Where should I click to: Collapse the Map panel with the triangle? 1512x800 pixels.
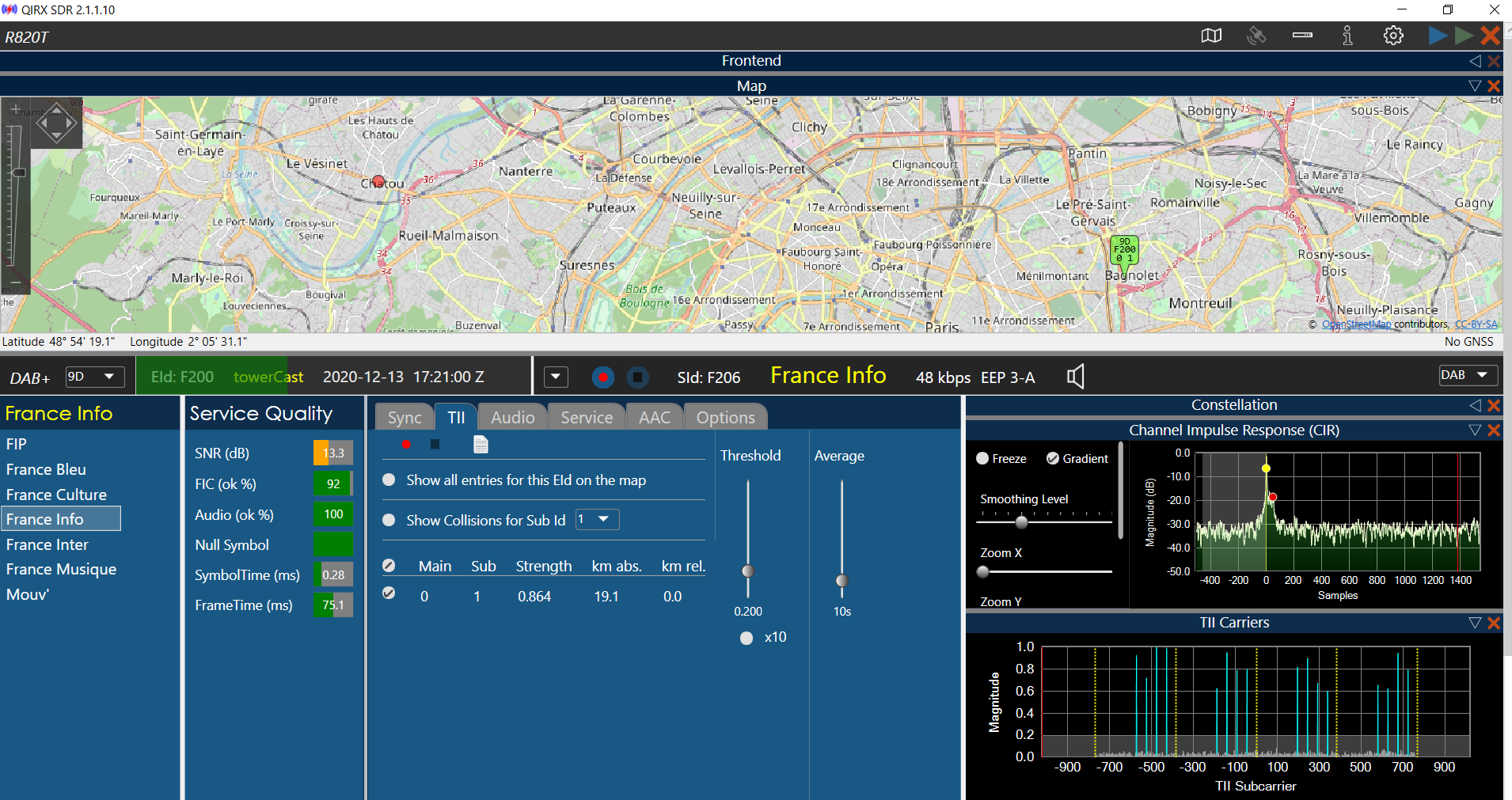pos(1475,86)
